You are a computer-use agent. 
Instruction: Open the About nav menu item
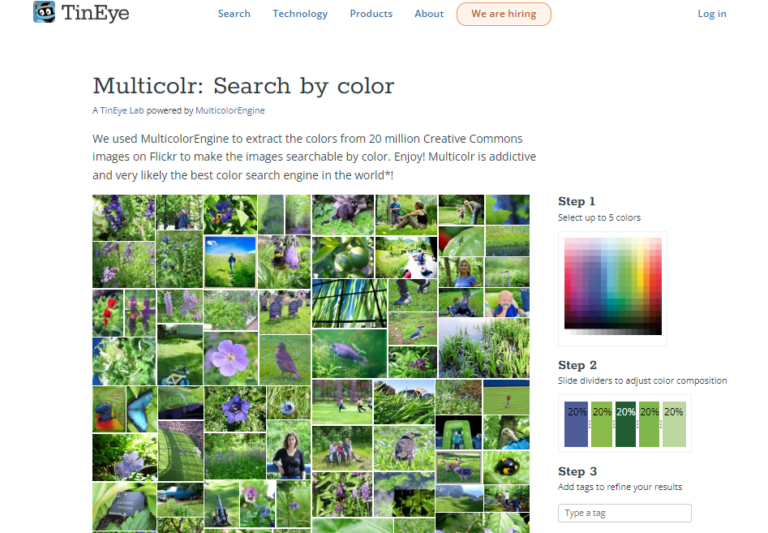click(x=429, y=14)
